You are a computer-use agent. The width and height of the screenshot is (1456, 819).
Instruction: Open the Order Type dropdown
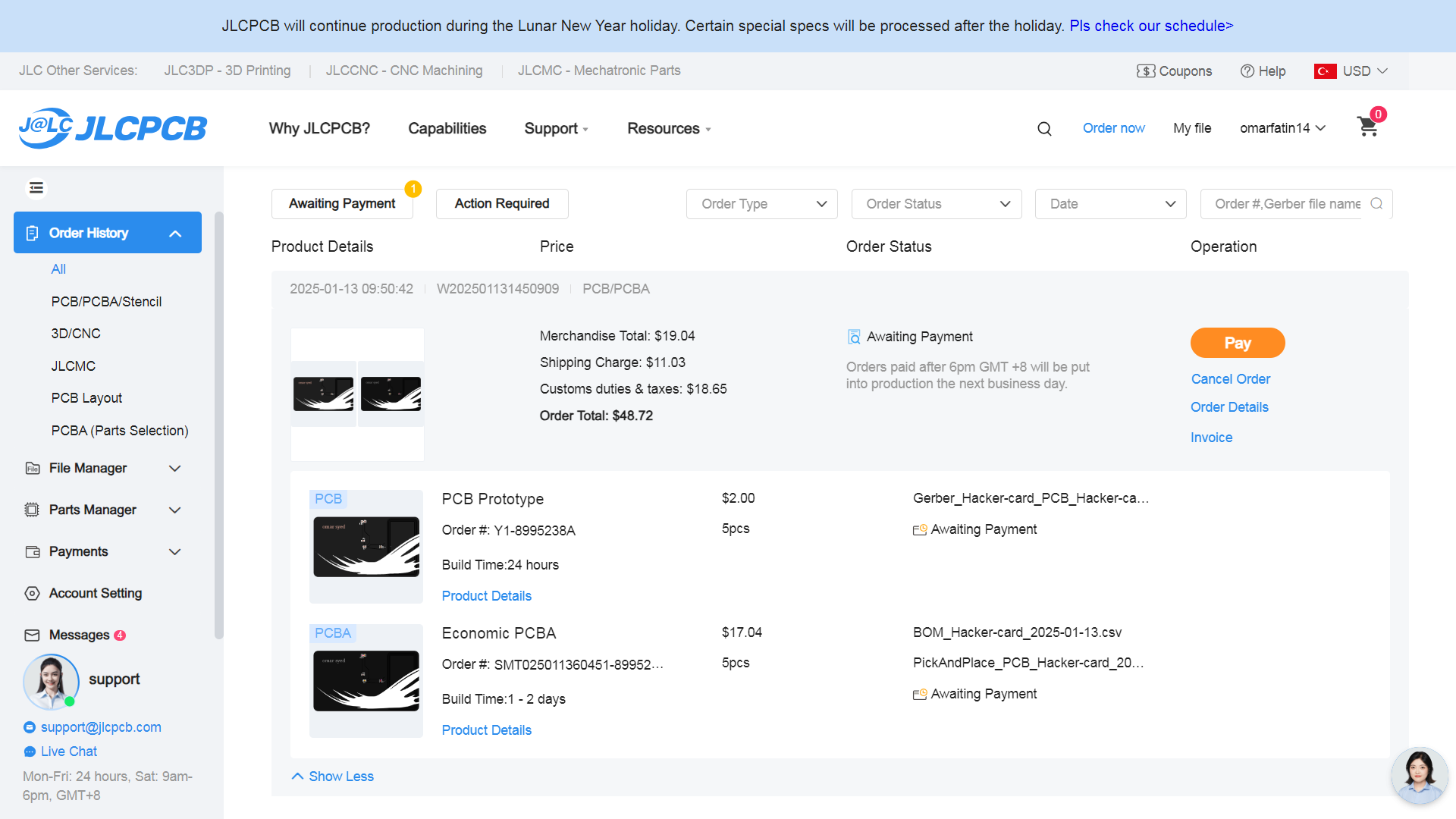(x=761, y=204)
